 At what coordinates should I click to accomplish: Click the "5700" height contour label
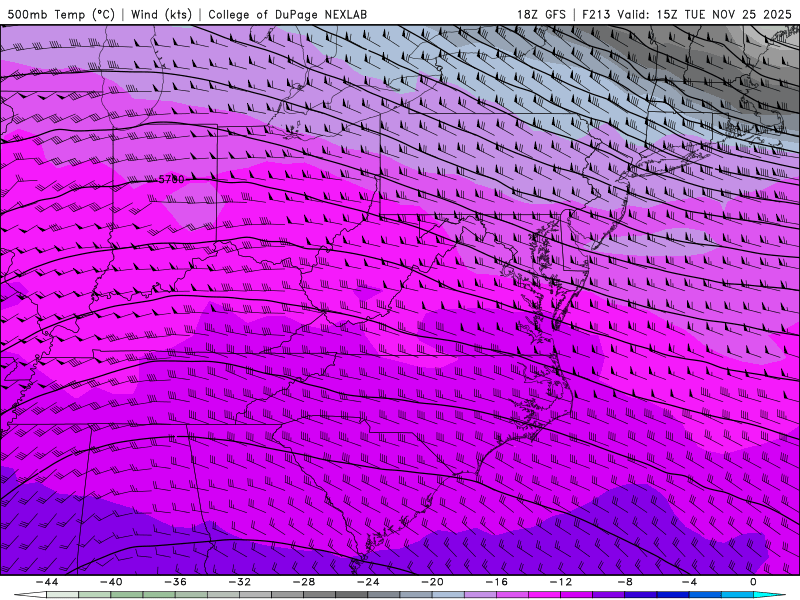(x=171, y=179)
